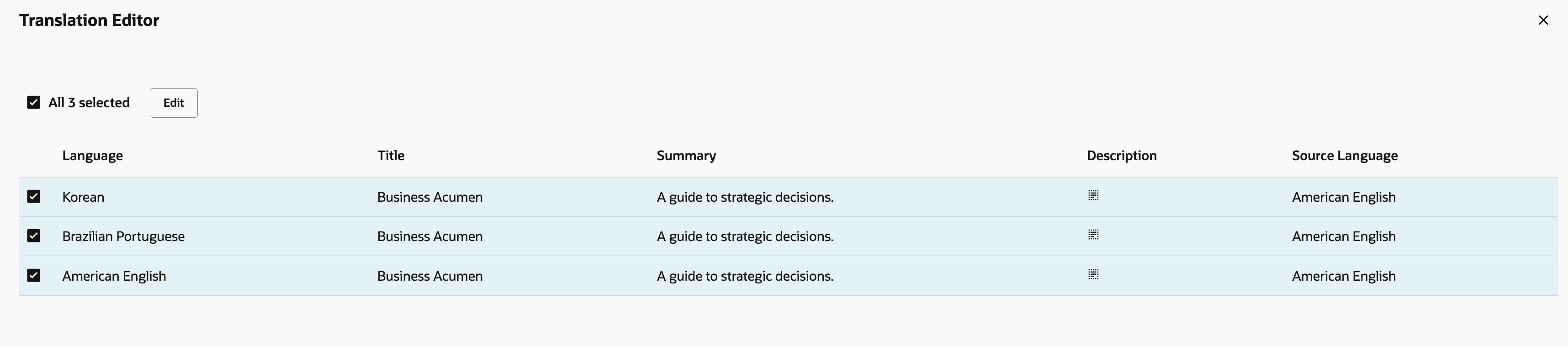The image size is (1568, 346).
Task: Close the Translation Editor dialog
Action: 1543,20
